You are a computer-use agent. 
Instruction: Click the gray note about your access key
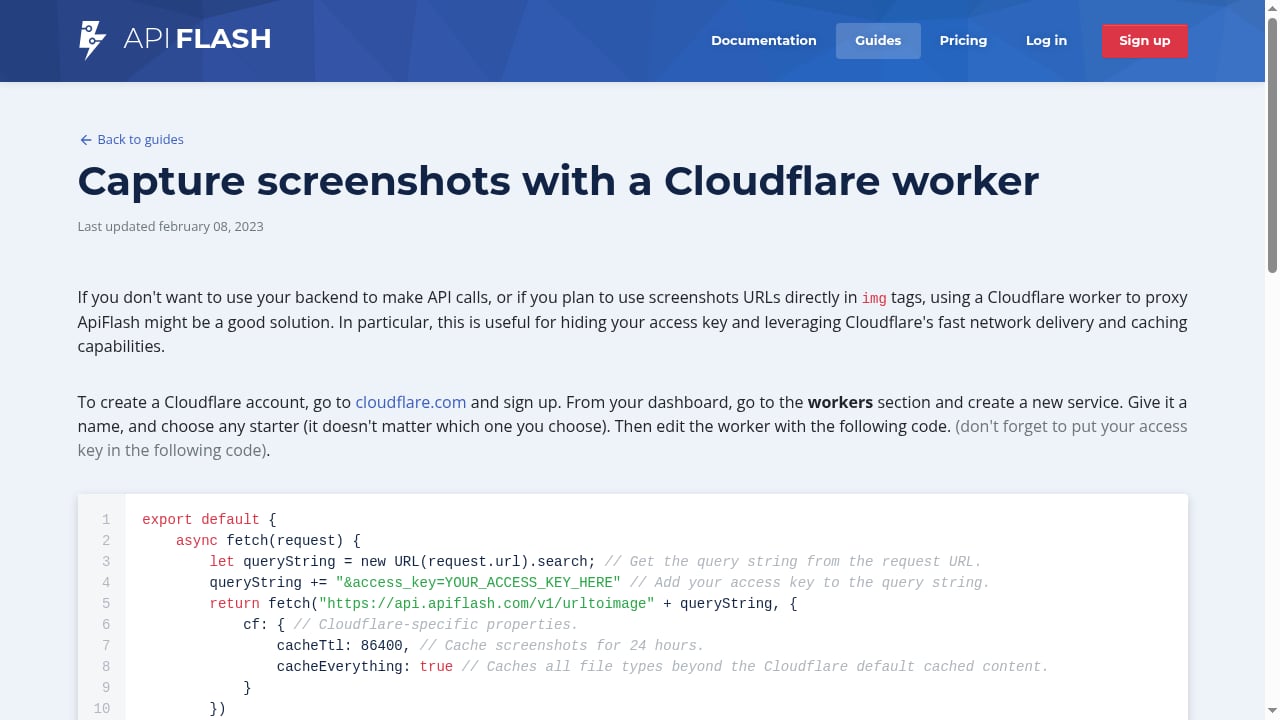point(633,438)
